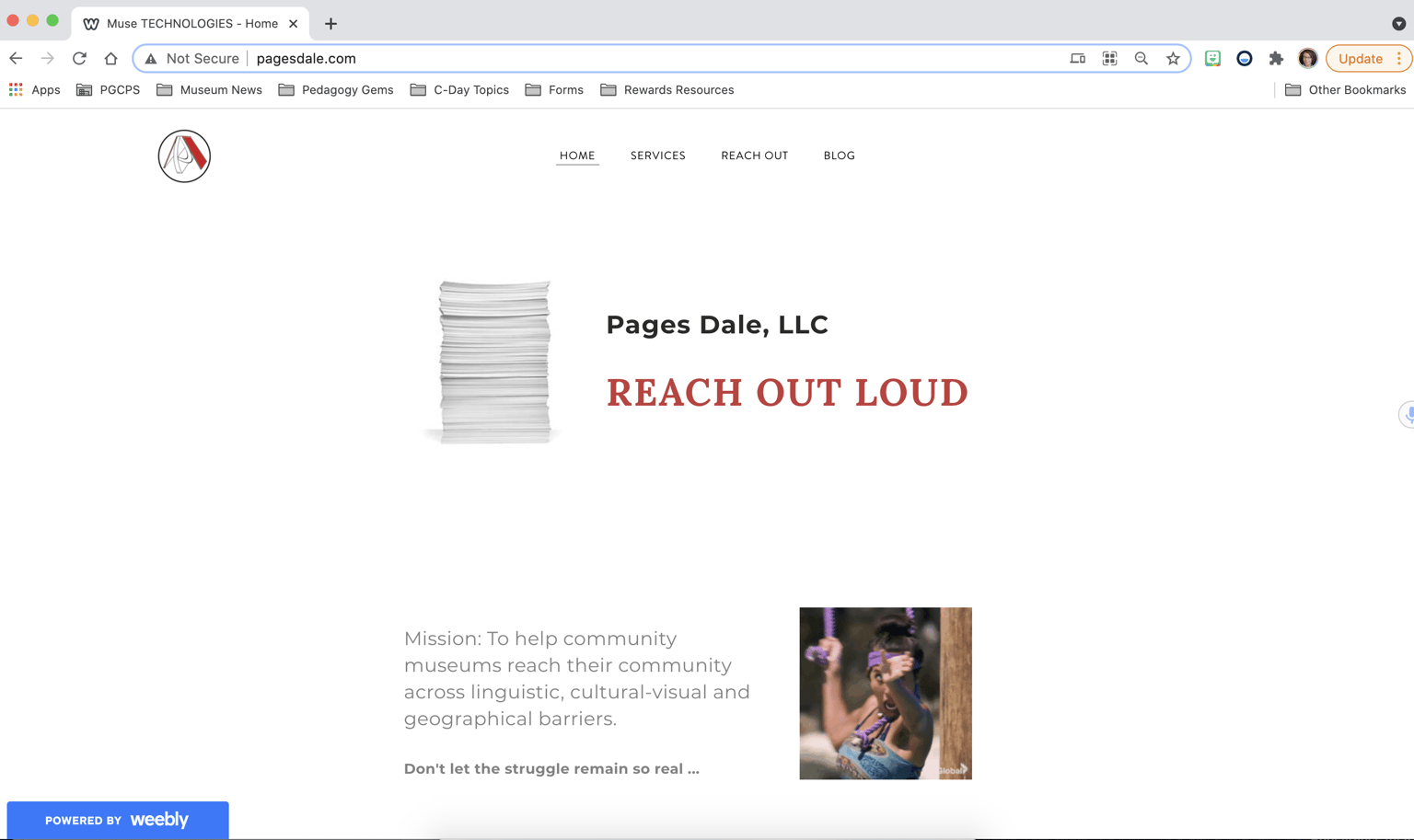Click the REACH OUT LOUD headline

pos(787,393)
